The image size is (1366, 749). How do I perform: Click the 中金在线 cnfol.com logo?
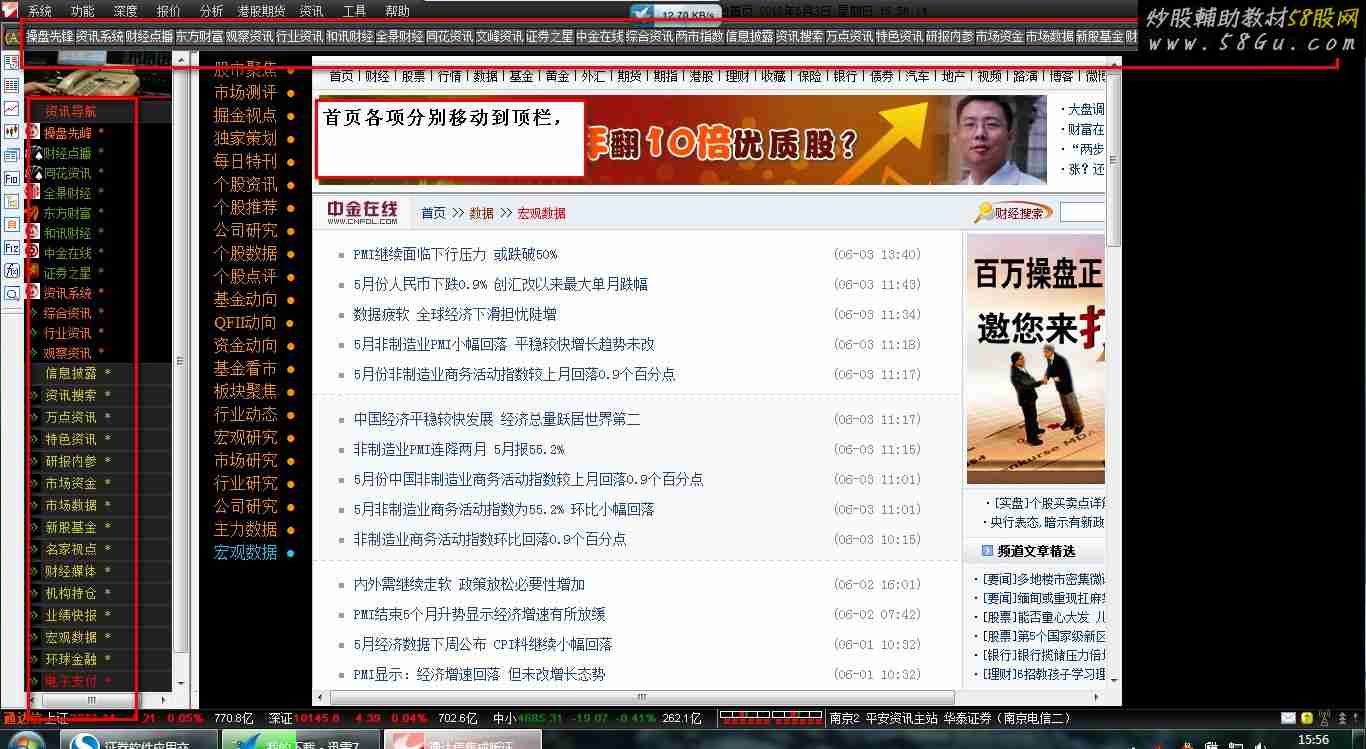coord(363,212)
